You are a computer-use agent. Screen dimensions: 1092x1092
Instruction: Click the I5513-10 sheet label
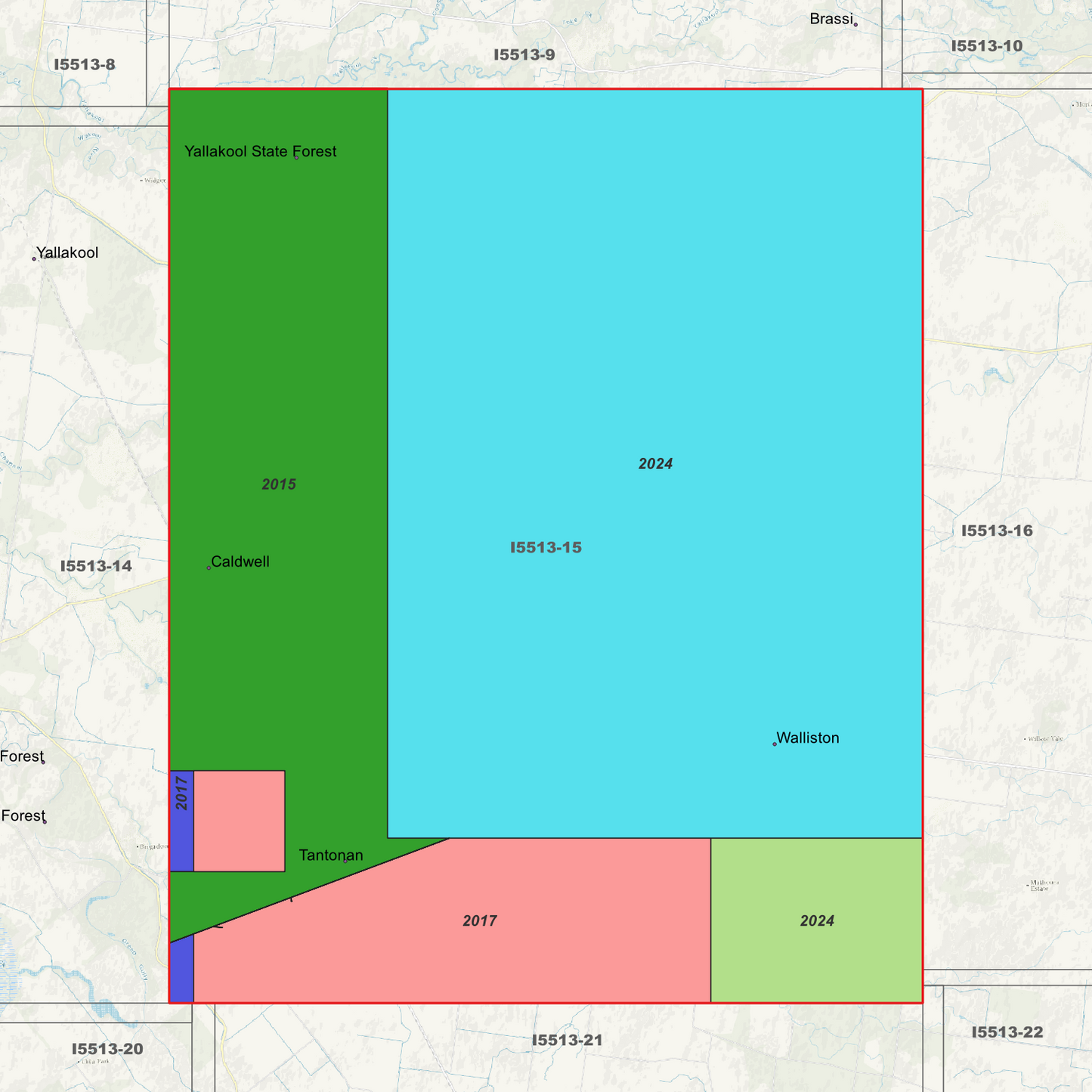(986, 46)
